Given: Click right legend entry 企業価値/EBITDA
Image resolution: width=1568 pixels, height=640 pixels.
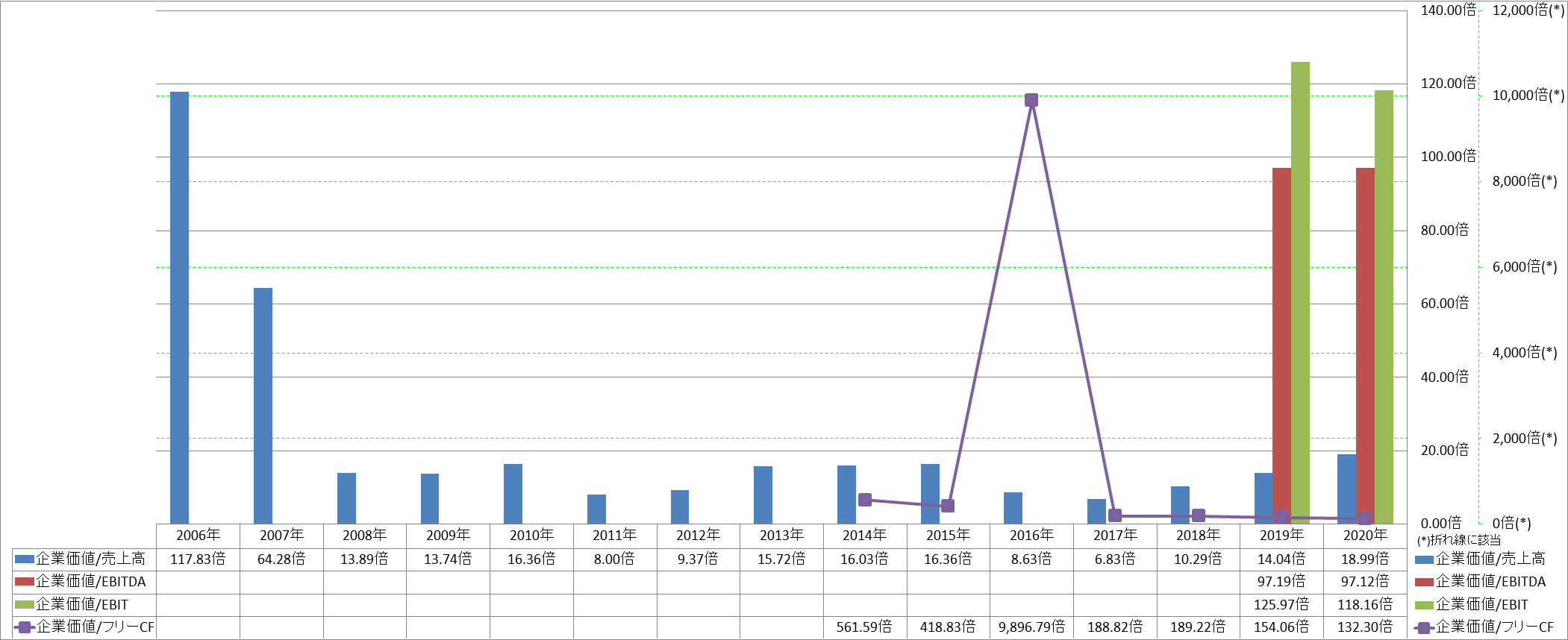Looking at the screenshot, I should click(x=1480, y=582).
